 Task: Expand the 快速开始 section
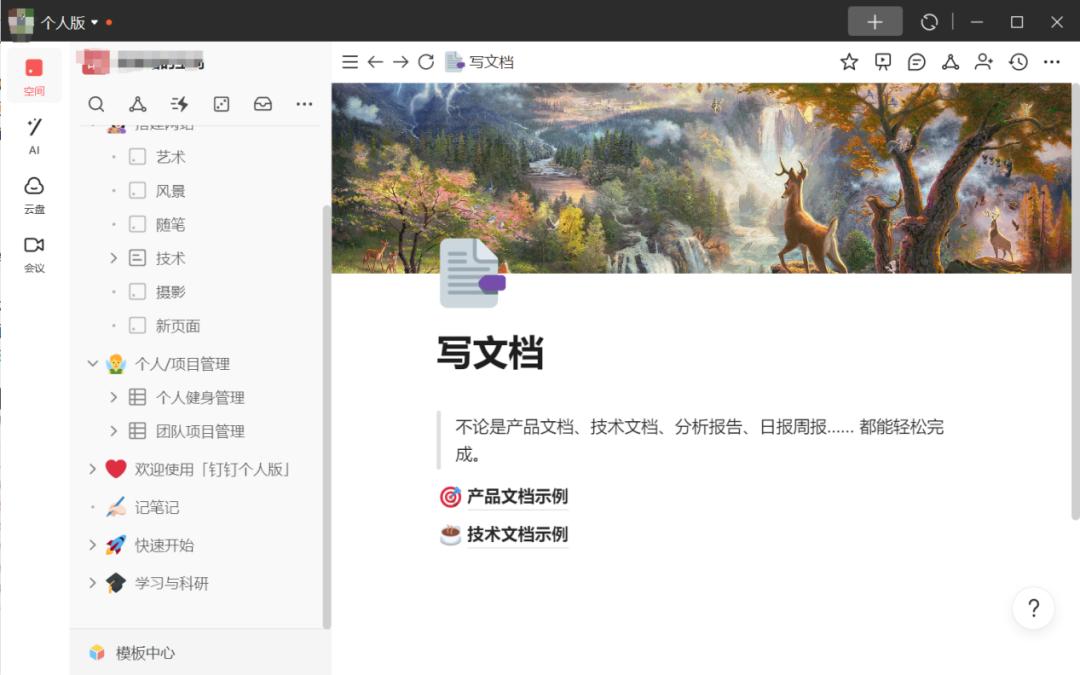[x=92, y=545]
